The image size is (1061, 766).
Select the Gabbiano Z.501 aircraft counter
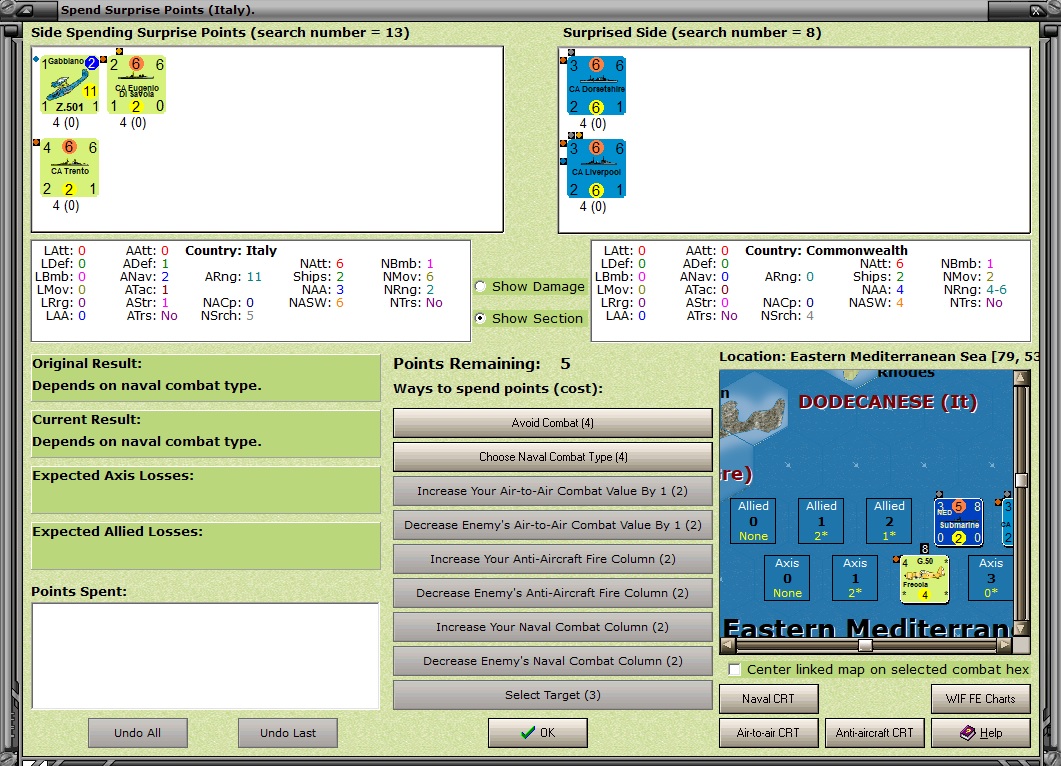coord(69,85)
